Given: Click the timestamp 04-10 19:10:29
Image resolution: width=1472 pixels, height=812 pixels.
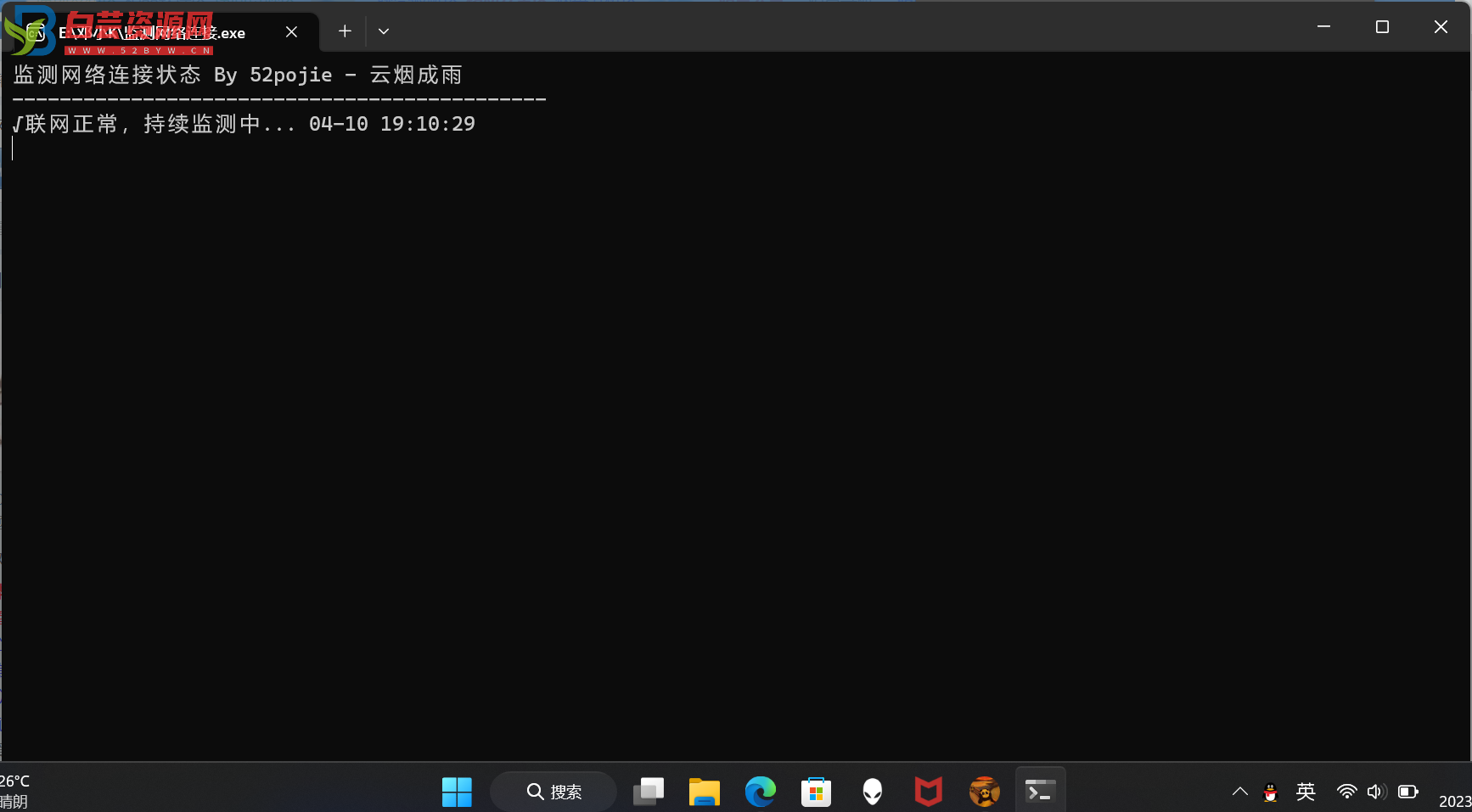Looking at the screenshot, I should click(x=392, y=124).
